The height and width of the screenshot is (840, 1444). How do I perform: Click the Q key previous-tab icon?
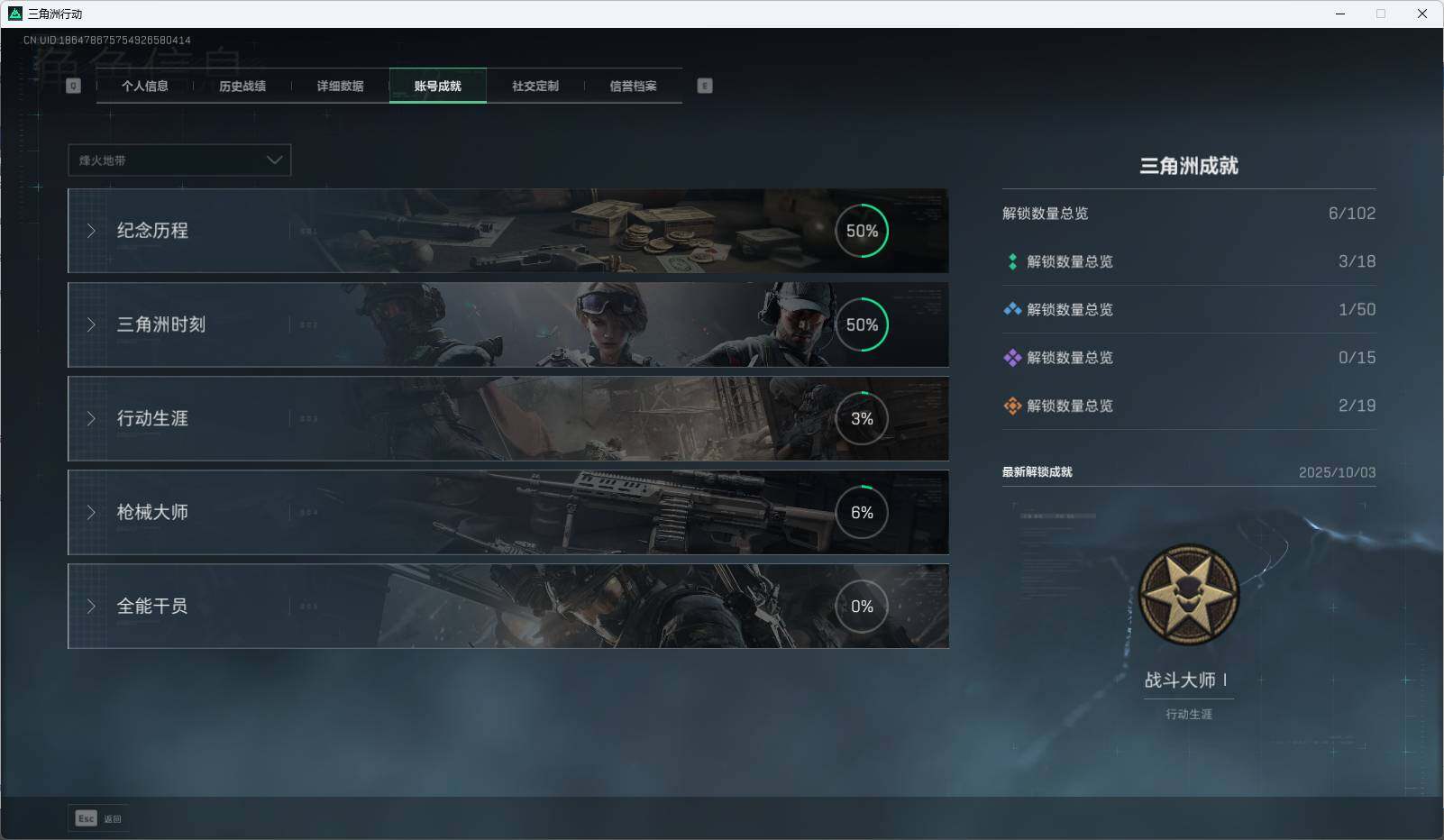(x=74, y=86)
